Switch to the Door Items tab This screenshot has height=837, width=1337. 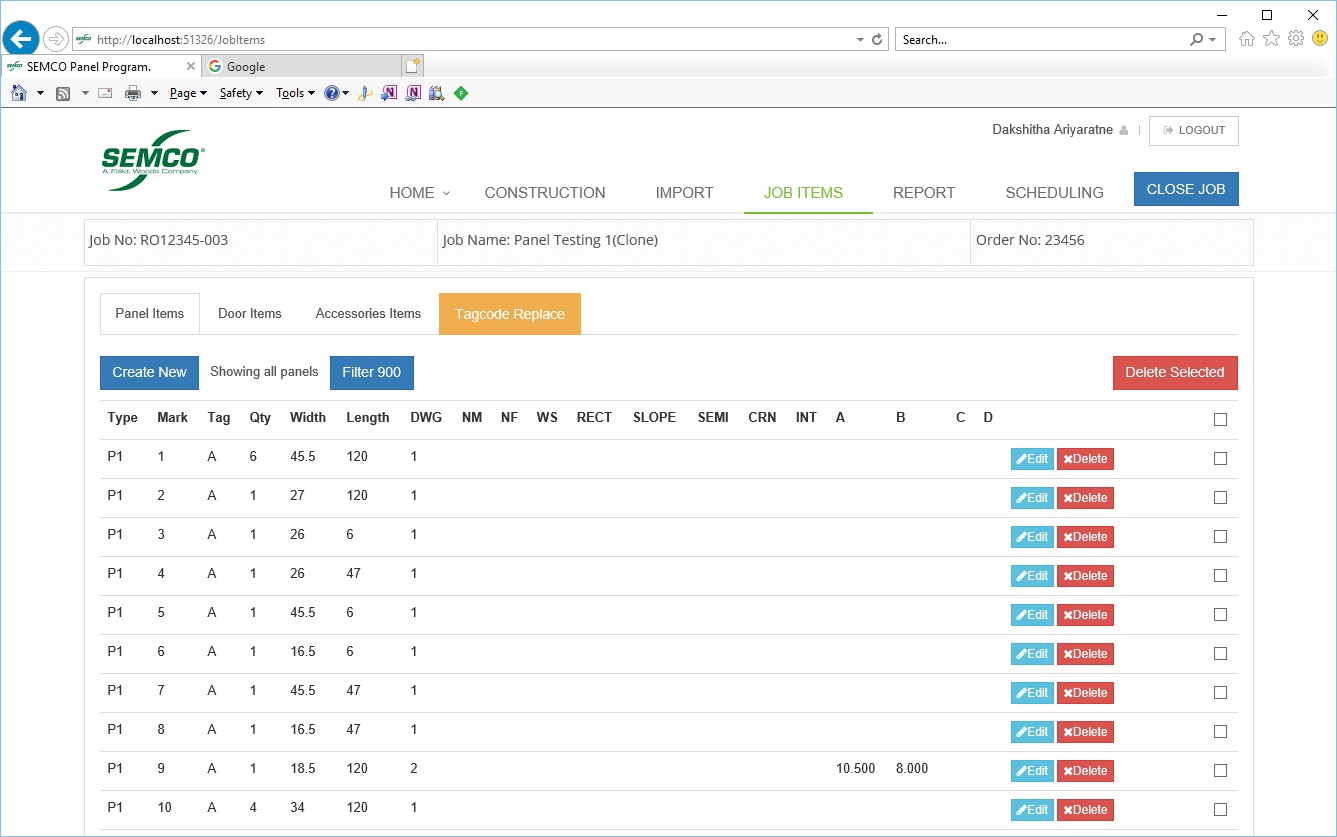250,314
